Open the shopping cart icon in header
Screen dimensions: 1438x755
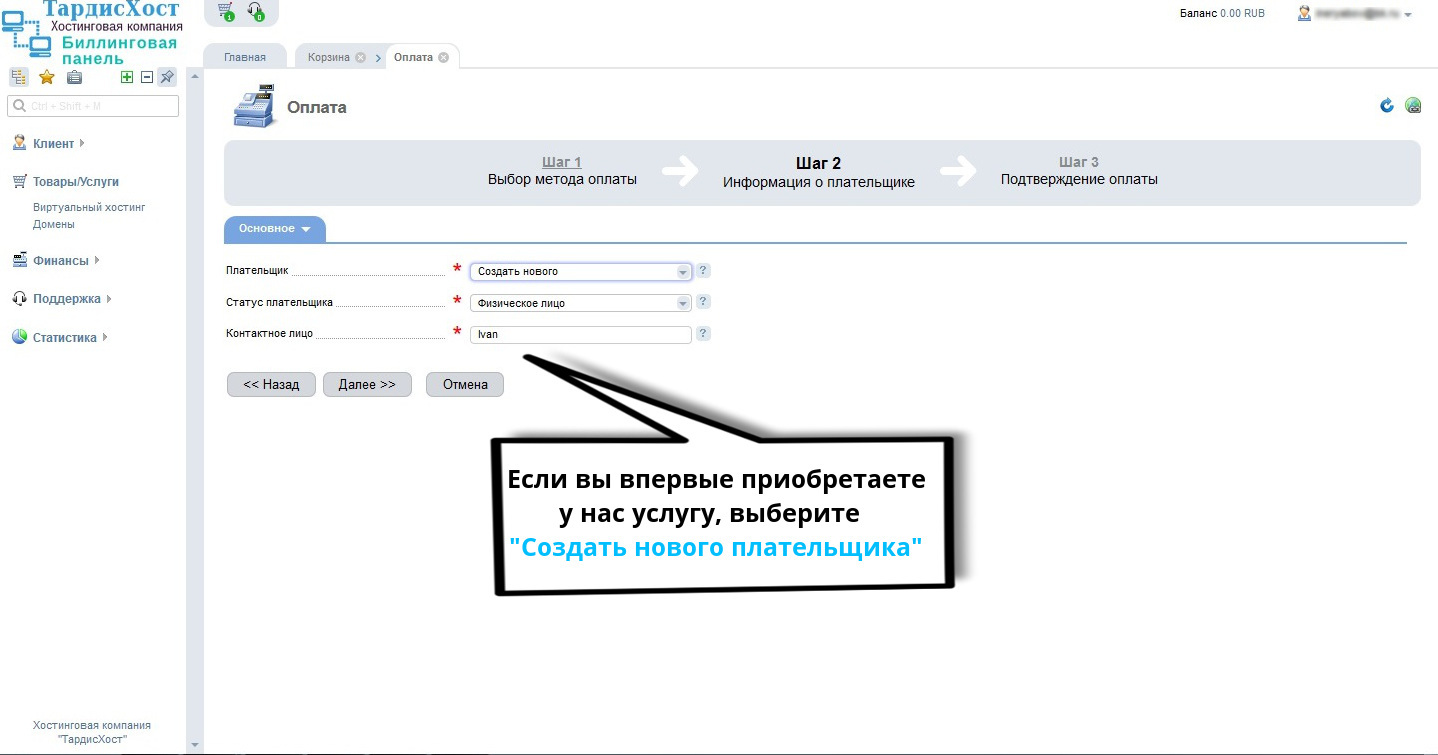[226, 11]
